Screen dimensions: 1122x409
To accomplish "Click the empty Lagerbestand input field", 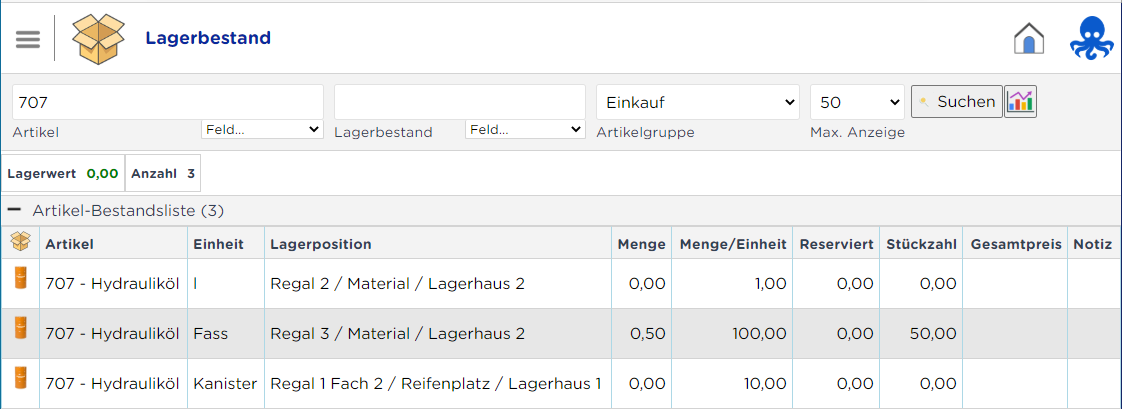I will [459, 102].
